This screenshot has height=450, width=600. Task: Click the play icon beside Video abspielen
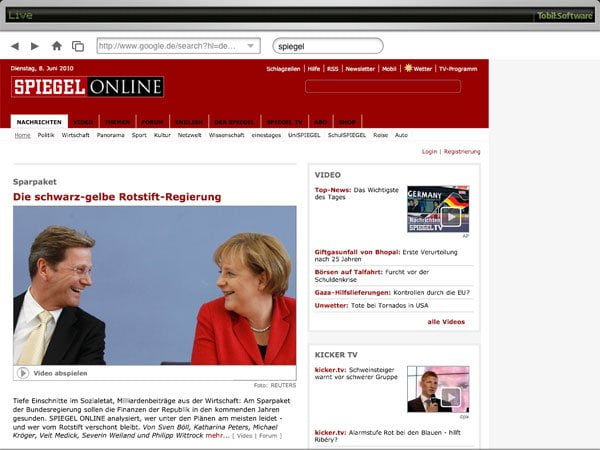(x=23, y=373)
